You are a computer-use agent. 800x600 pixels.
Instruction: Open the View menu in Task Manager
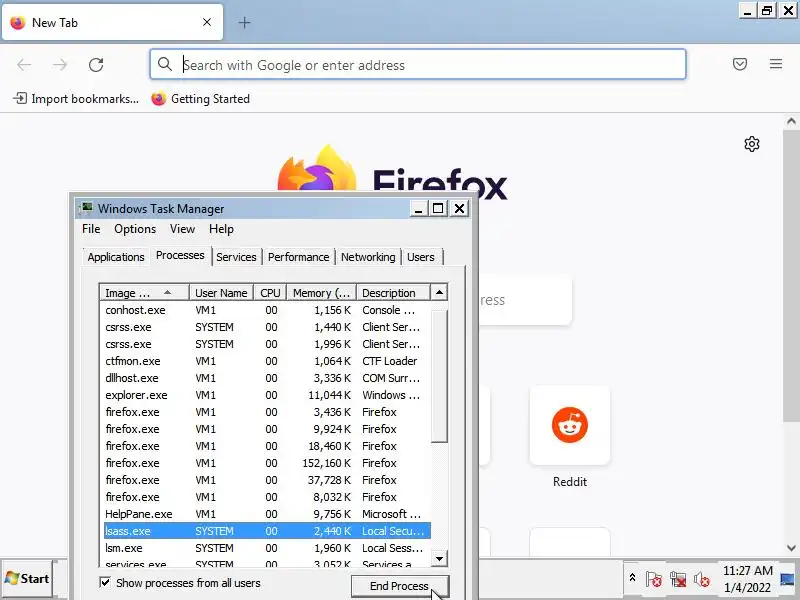(182, 229)
